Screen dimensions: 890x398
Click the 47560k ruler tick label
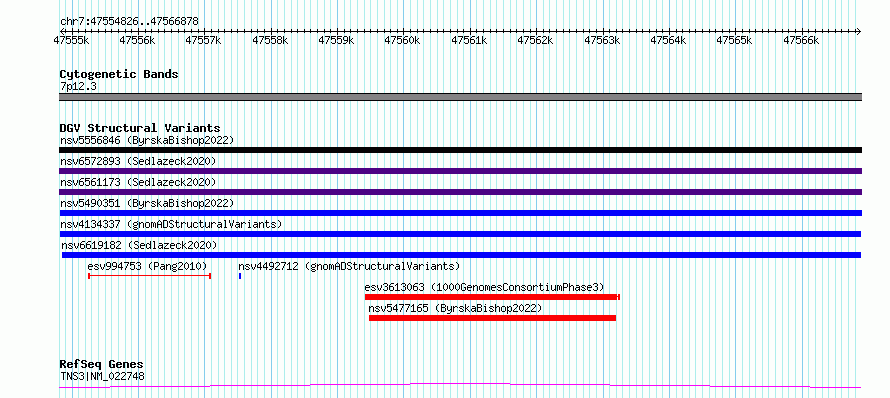[x=403, y=40]
